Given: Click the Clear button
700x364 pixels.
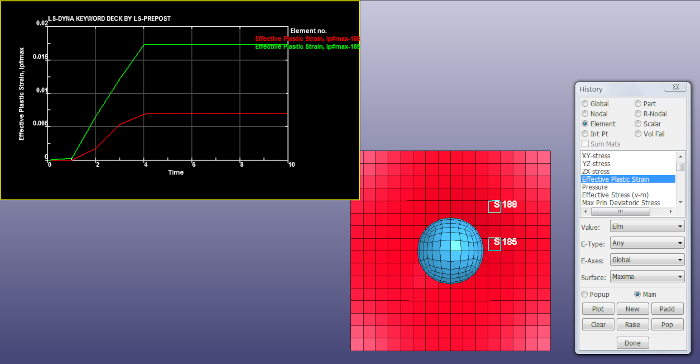Looking at the screenshot, I should click(598, 324).
